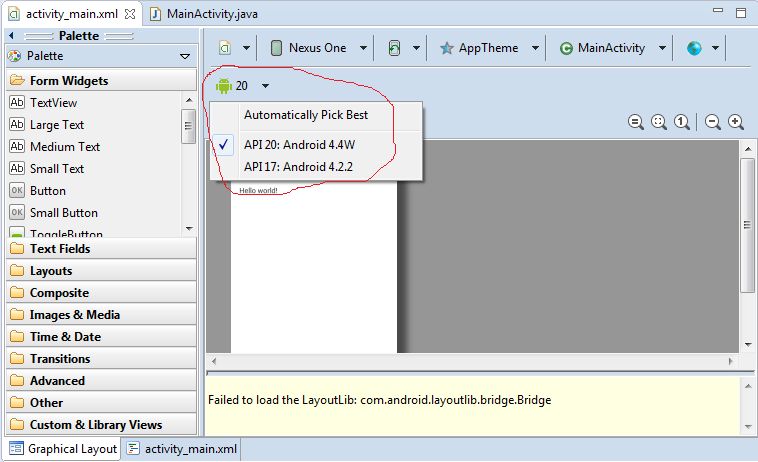Open the configuration file icon in toolbar
Viewport: 758px width, 462px height.
point(225,48)
